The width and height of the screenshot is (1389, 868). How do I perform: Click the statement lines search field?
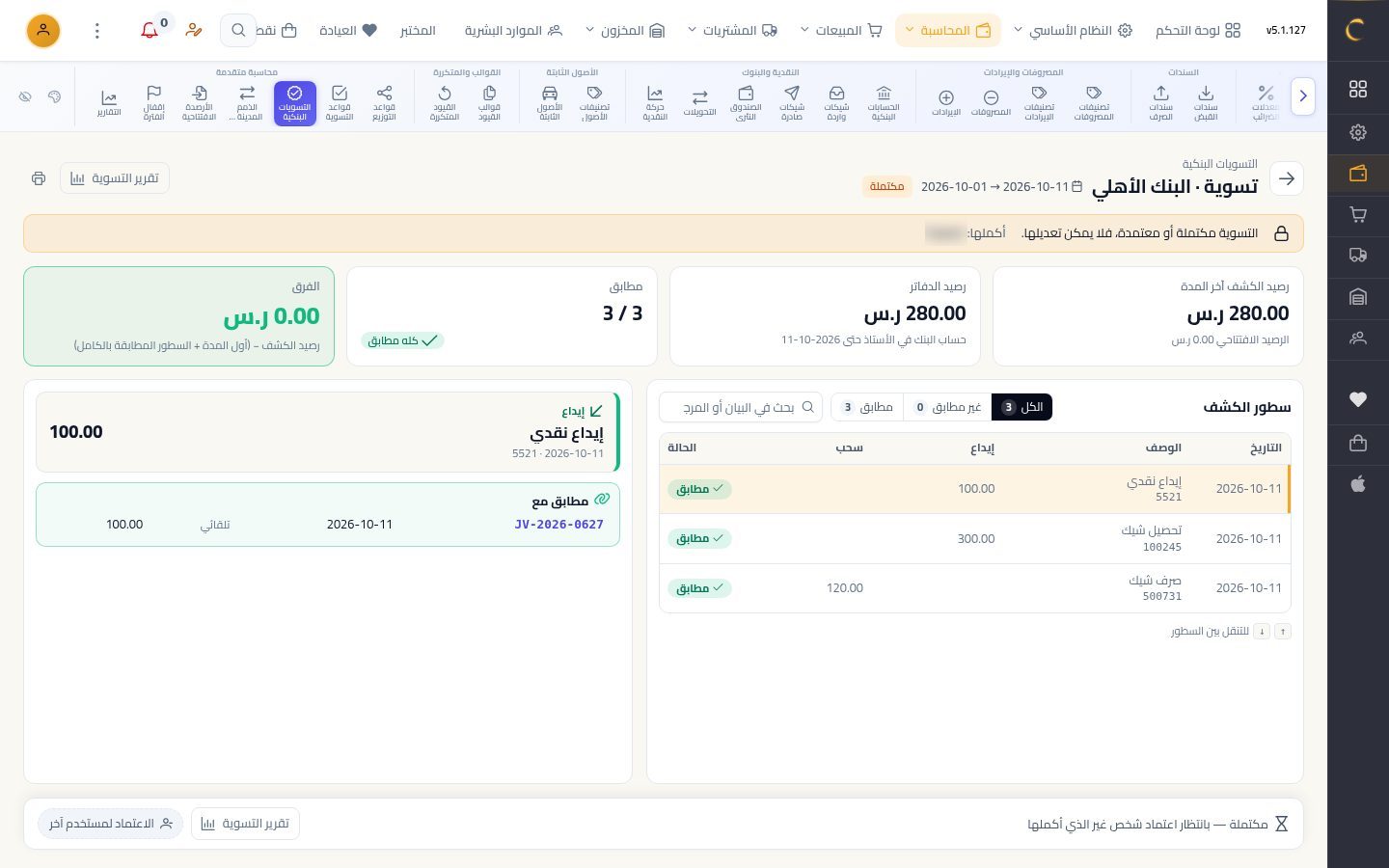741,407
